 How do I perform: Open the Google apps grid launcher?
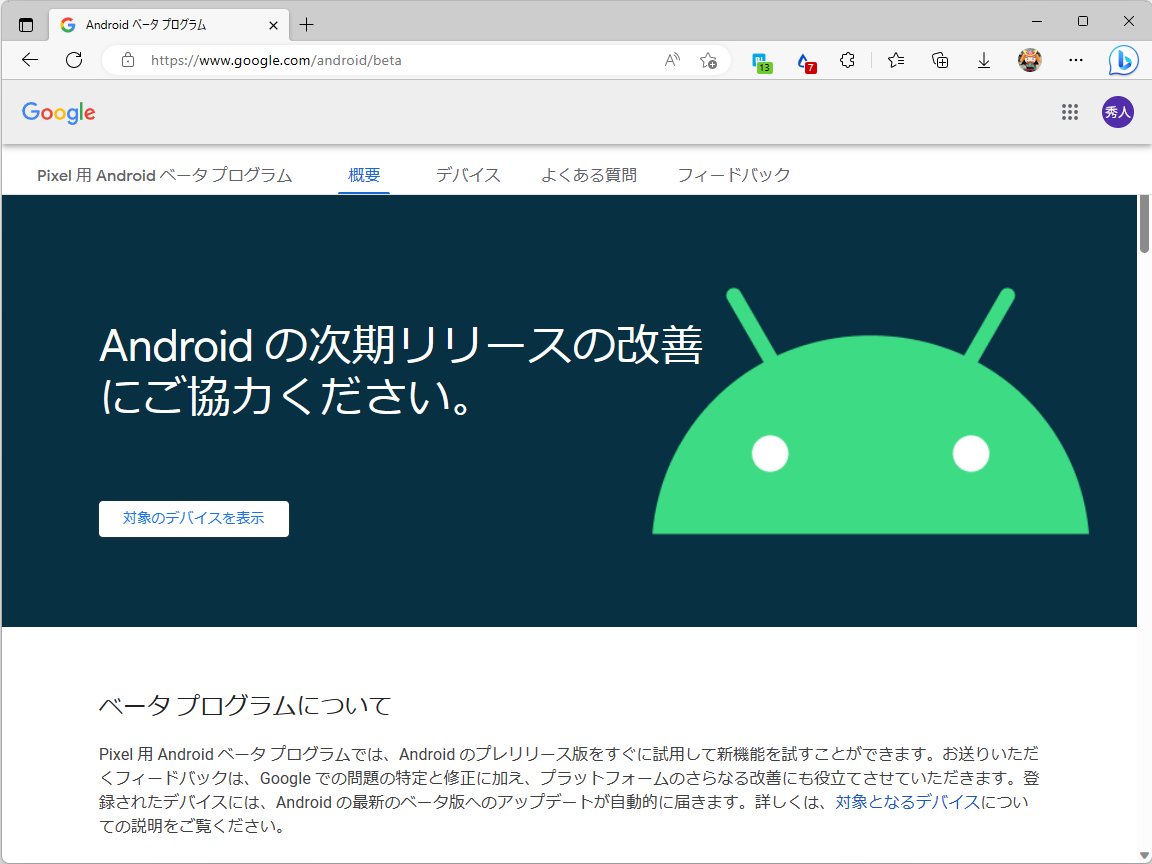tap(1069, 112)
